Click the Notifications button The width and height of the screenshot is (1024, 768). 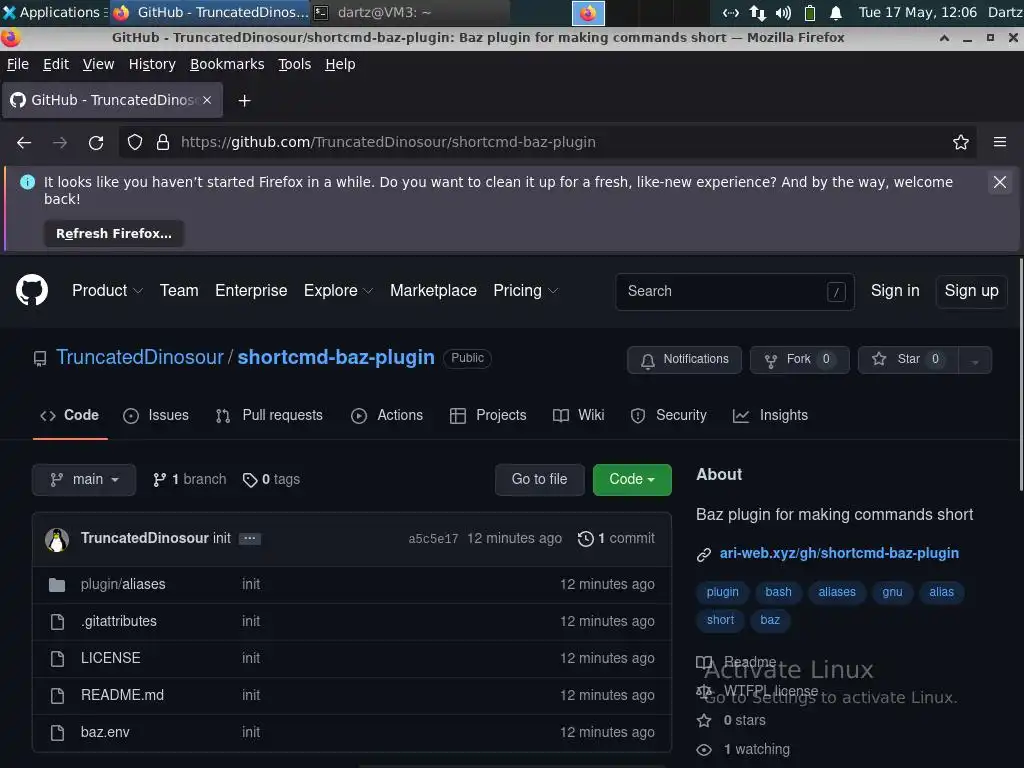[x=684, y=360]
